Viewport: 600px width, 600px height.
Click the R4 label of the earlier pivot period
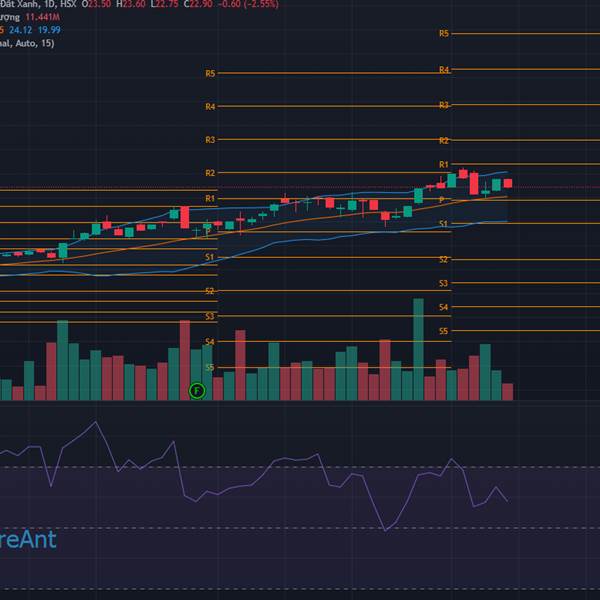tap(210, 106)
